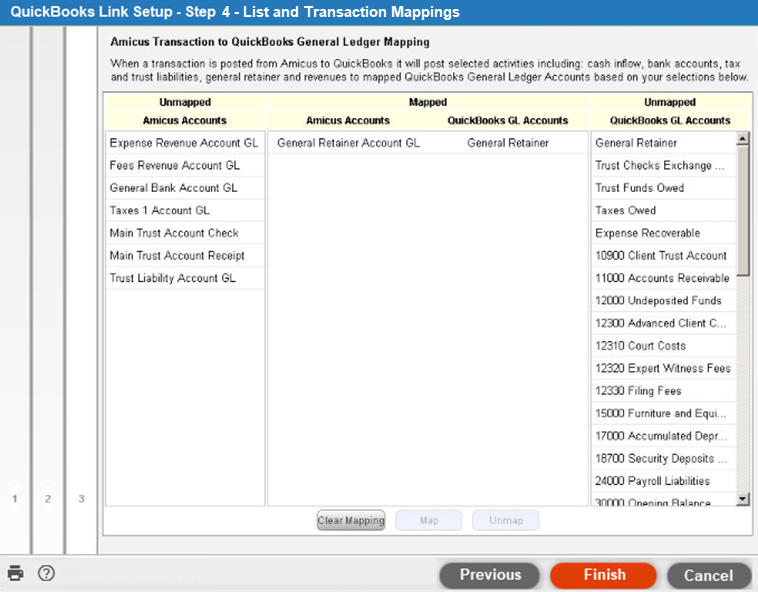Click Unmapped QuickBooks GL Accounts column header

point(670,120)
